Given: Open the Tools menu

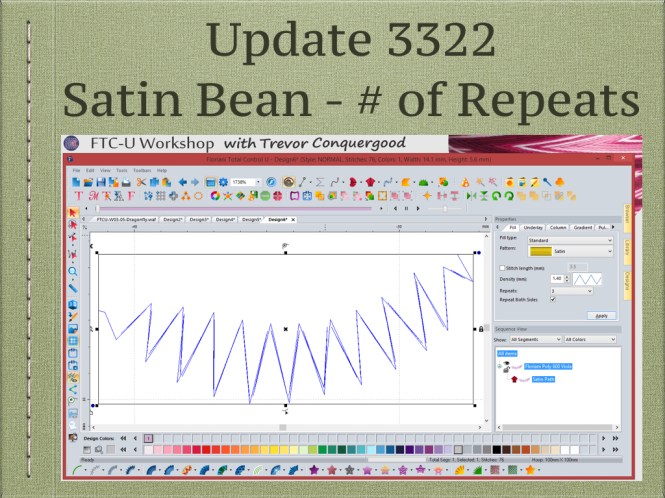Looking at the screenshot, I should pos(121,171).
